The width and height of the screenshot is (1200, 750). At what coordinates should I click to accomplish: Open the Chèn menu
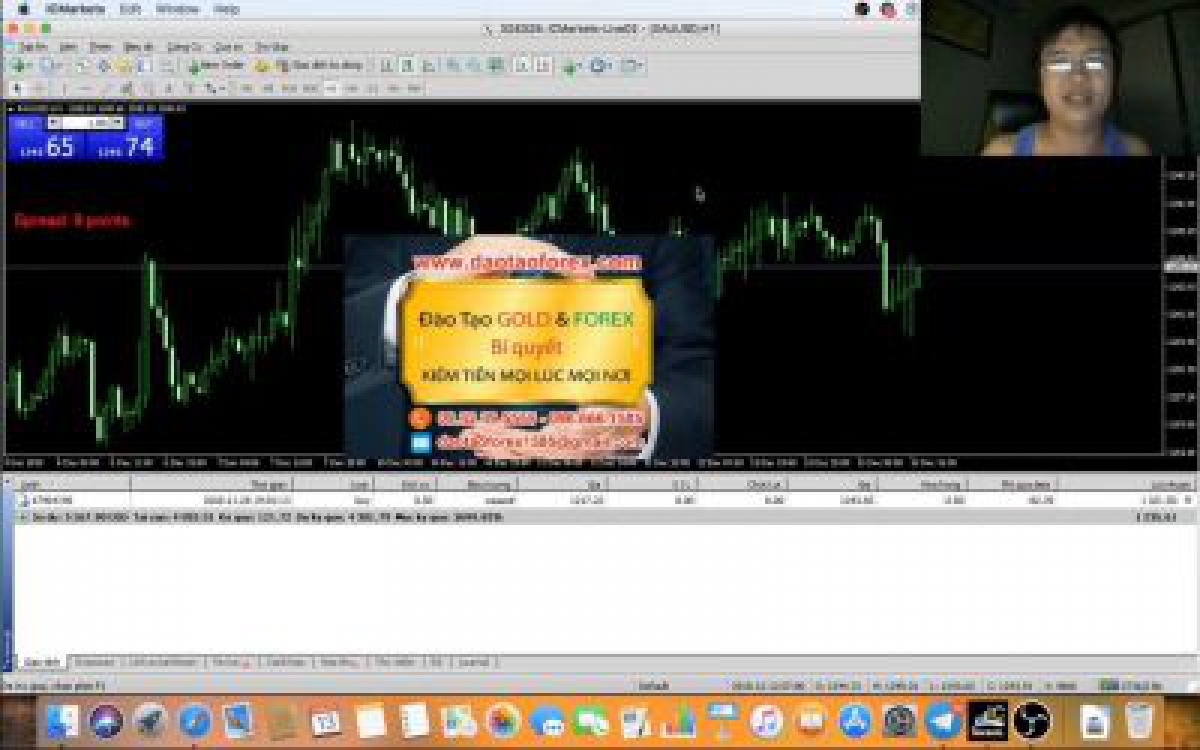101,46
